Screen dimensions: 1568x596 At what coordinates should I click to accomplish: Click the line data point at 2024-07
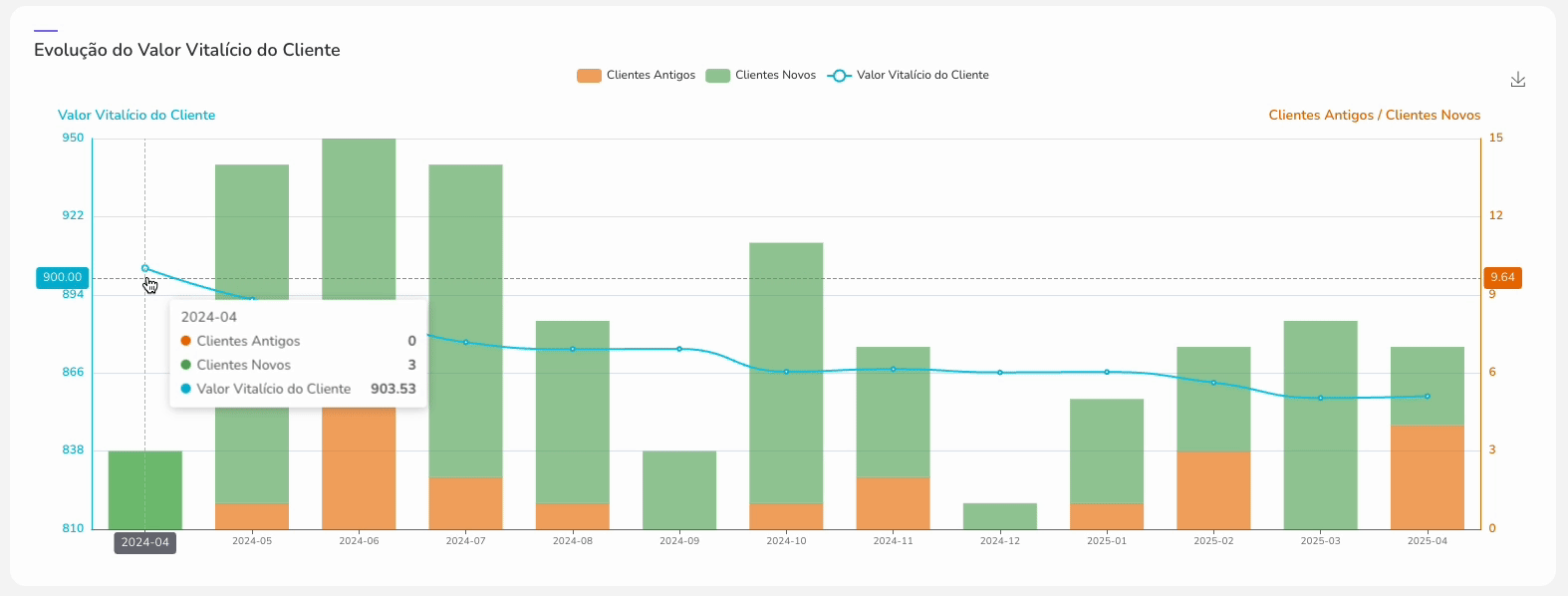tap(465, 342)
